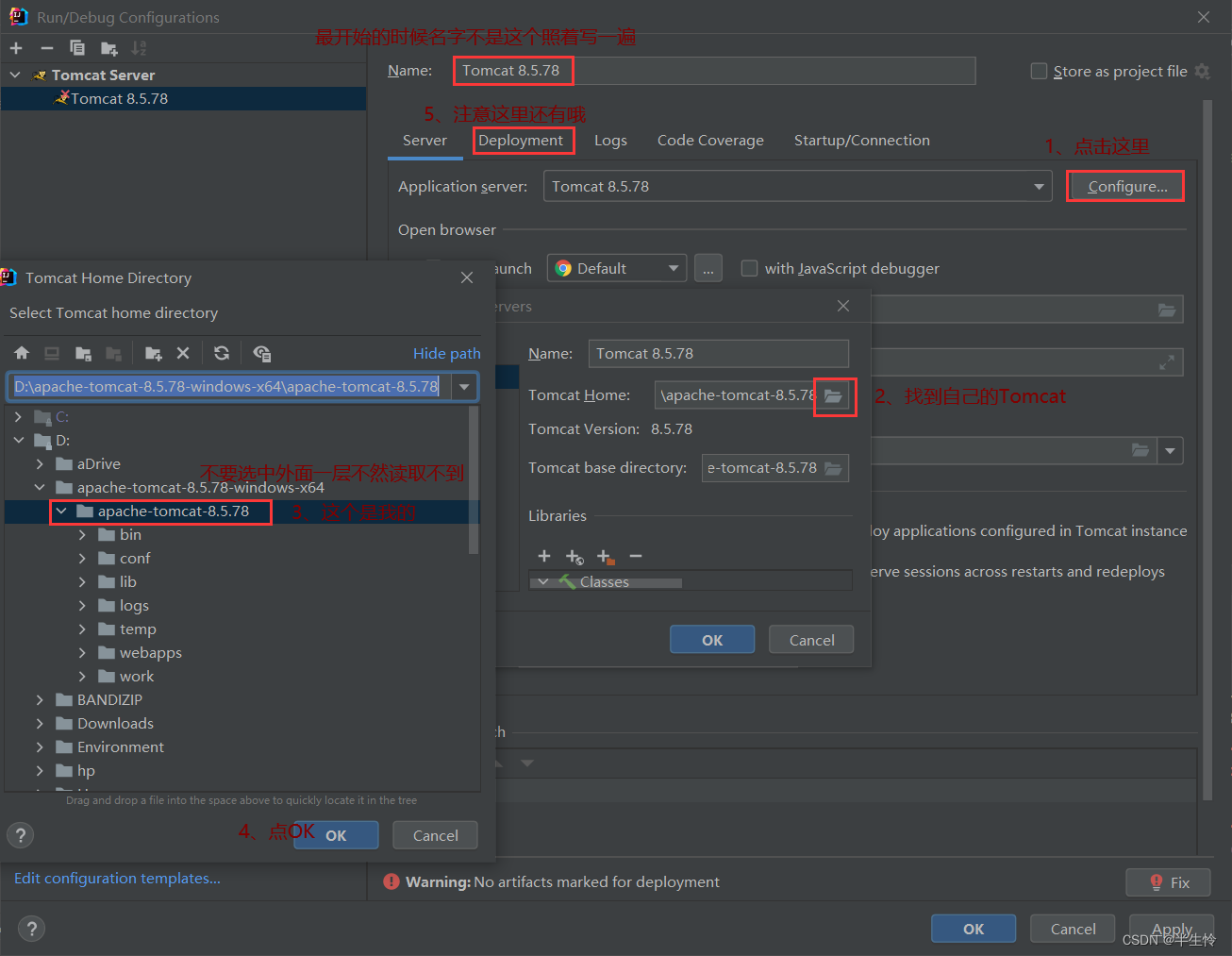Remove selected library with minus icon
Viewport: 1232px width, 956px height.
(x=636, y=556)
